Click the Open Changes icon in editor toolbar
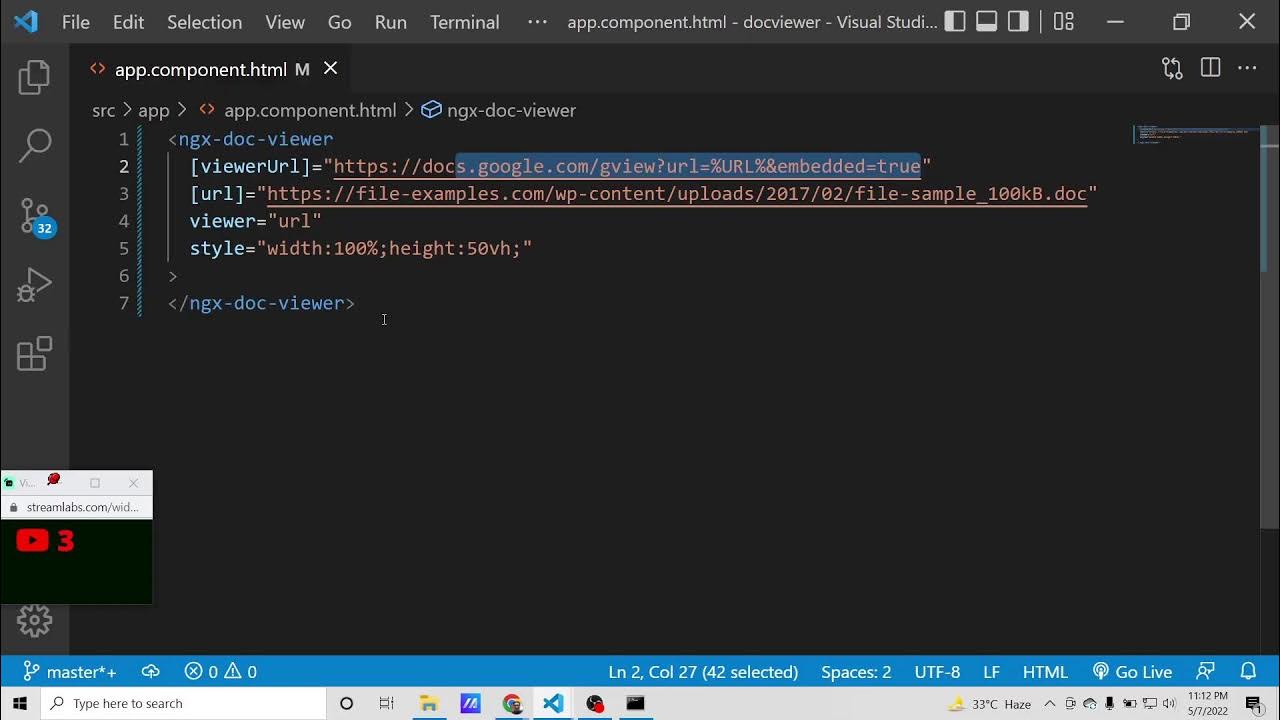 [1172, 68]
